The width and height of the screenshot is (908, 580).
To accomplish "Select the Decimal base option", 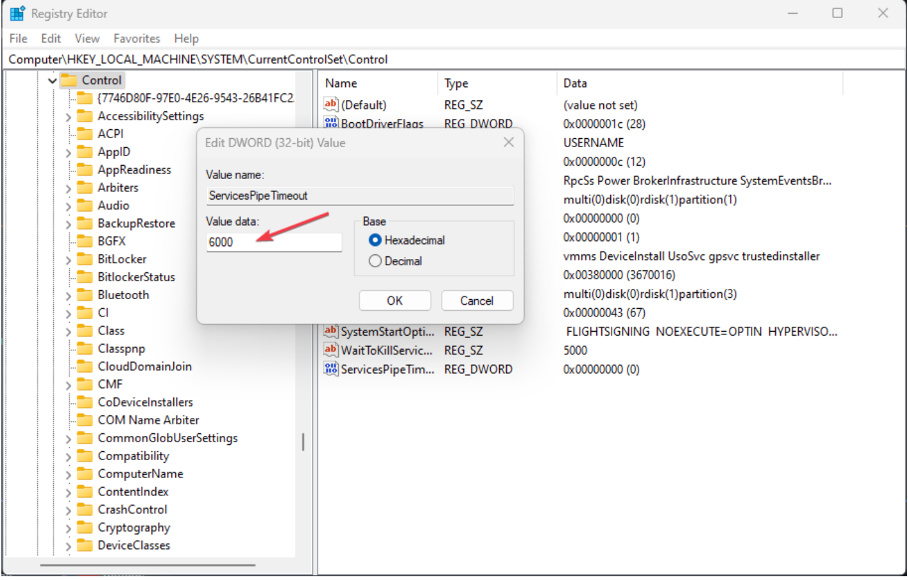I will [x=376, y=261].
